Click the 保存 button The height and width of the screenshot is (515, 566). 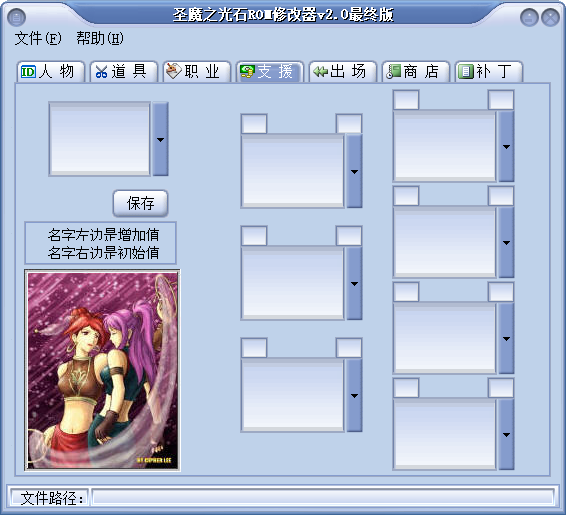coord(140,203)
